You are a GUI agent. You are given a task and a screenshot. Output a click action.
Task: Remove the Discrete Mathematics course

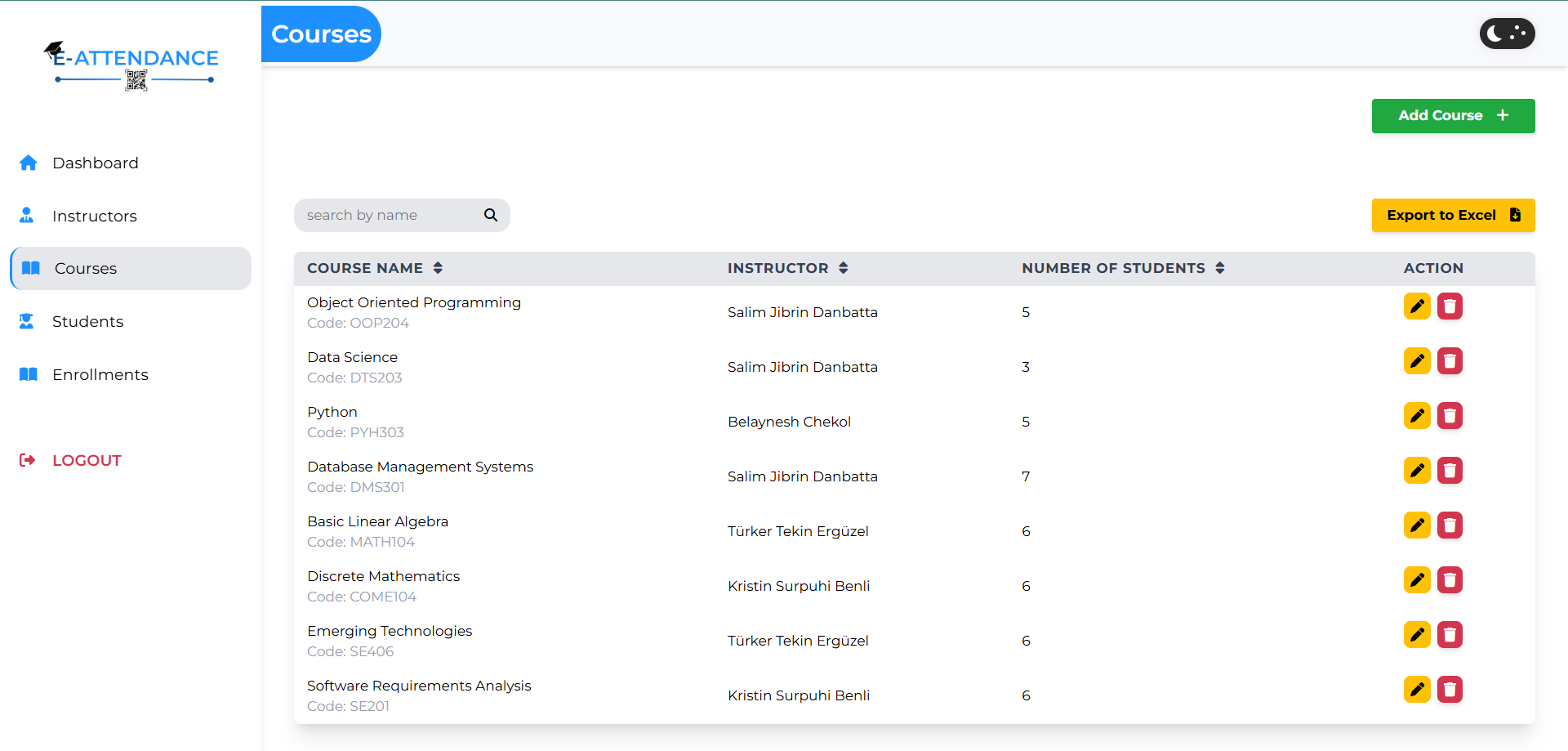tap(1450, 580)
